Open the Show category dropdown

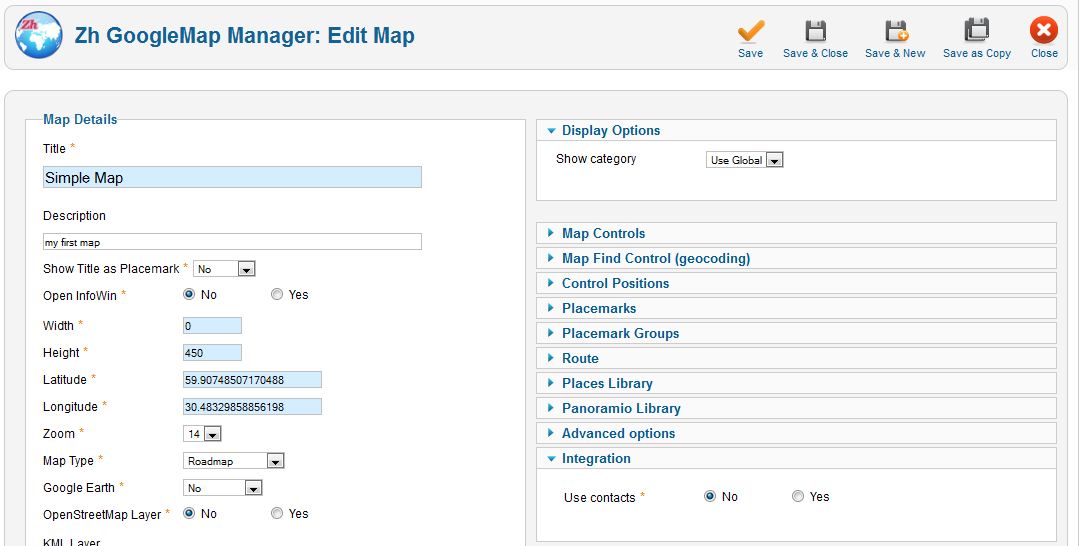click(745, 160)
